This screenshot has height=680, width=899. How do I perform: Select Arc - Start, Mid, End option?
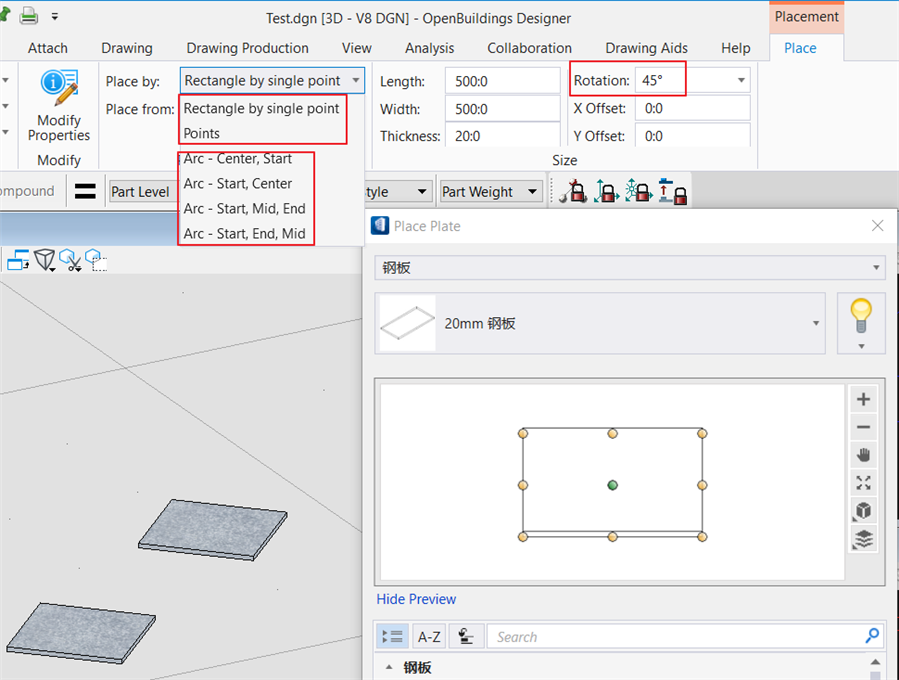point(245,209)
